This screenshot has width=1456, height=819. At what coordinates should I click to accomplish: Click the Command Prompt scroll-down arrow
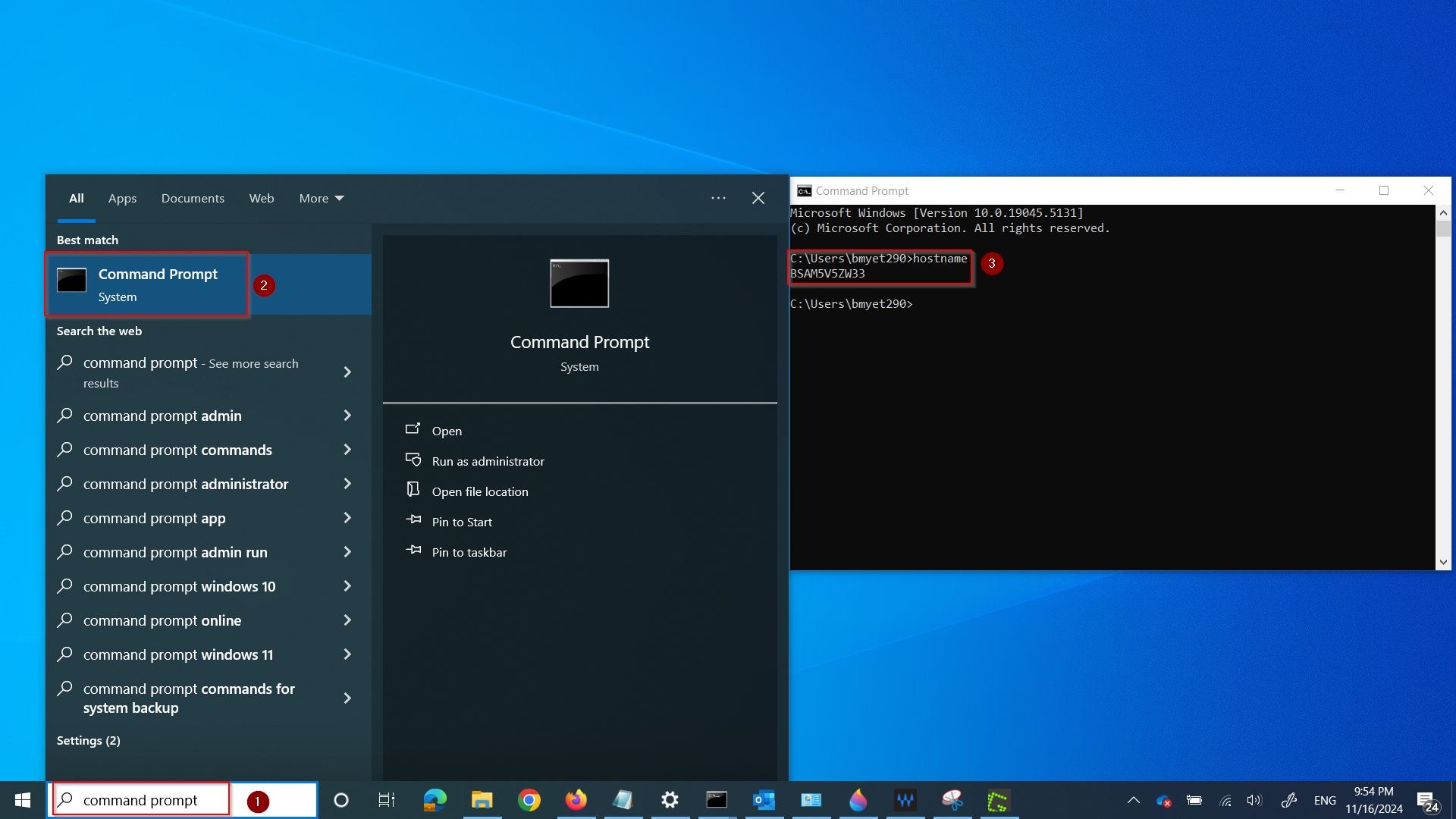point(1442,562)
